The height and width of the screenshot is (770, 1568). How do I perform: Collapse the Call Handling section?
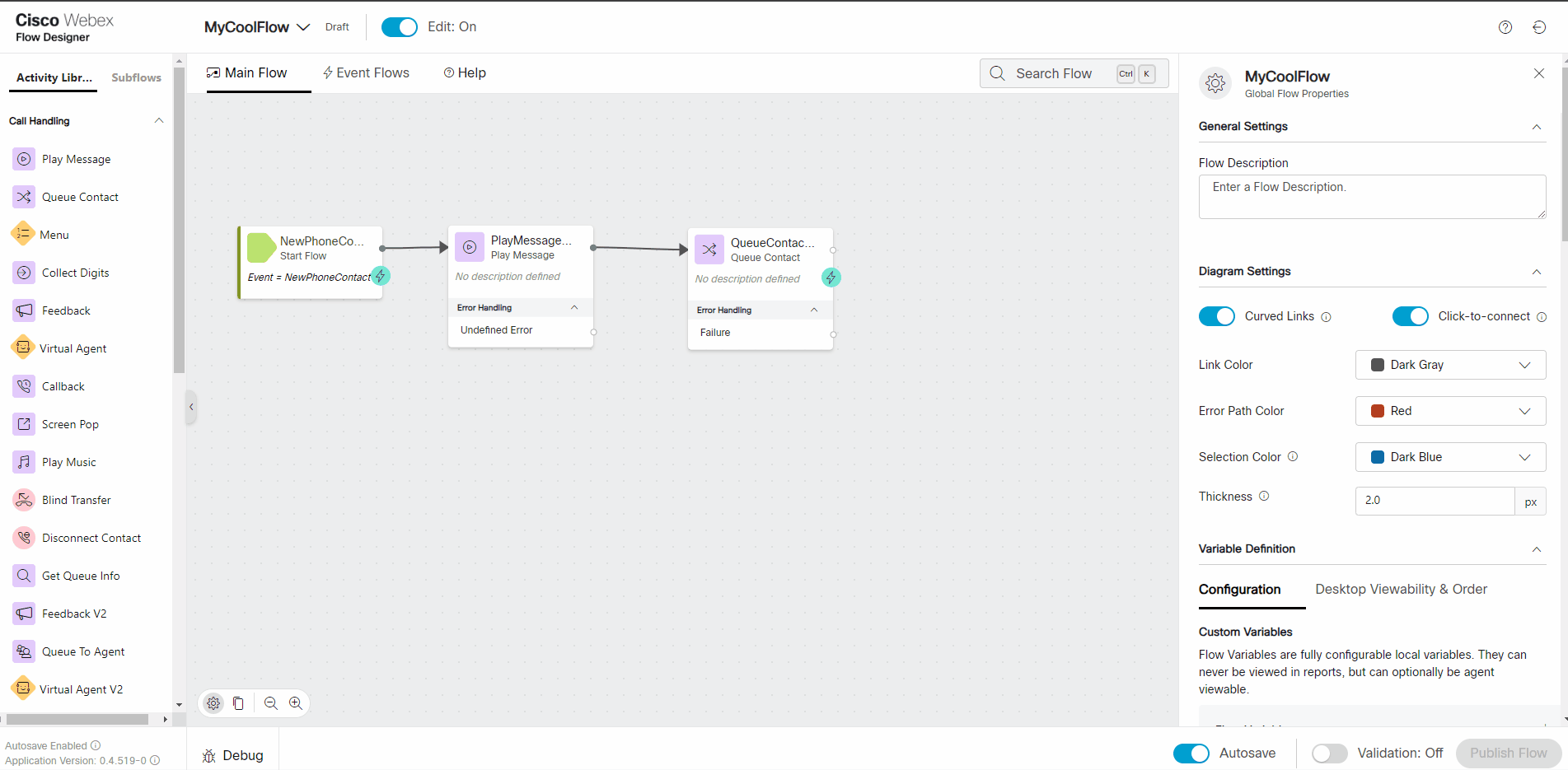pyautogui.click(x=159, y=121)
